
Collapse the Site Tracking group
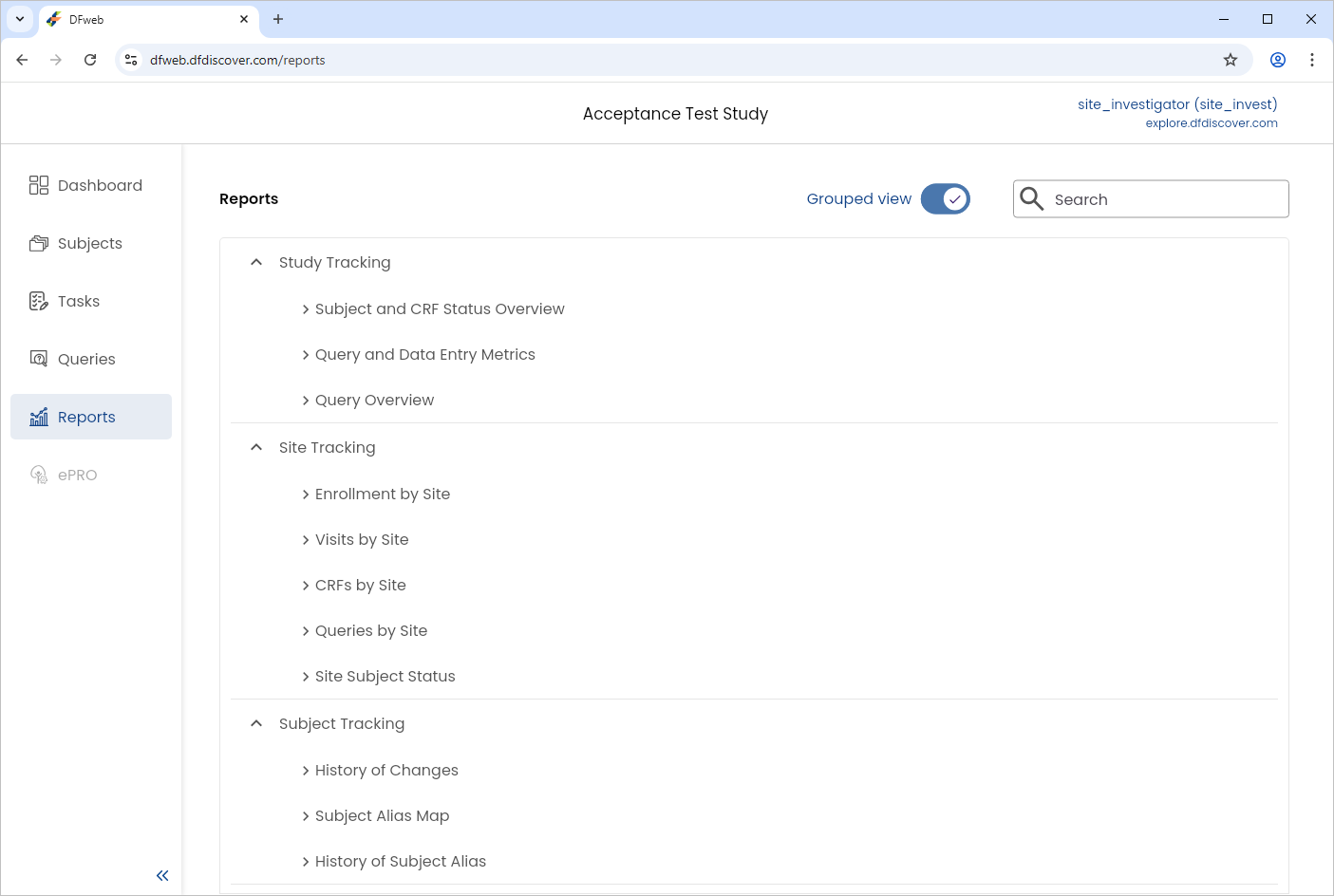point(256,447)
